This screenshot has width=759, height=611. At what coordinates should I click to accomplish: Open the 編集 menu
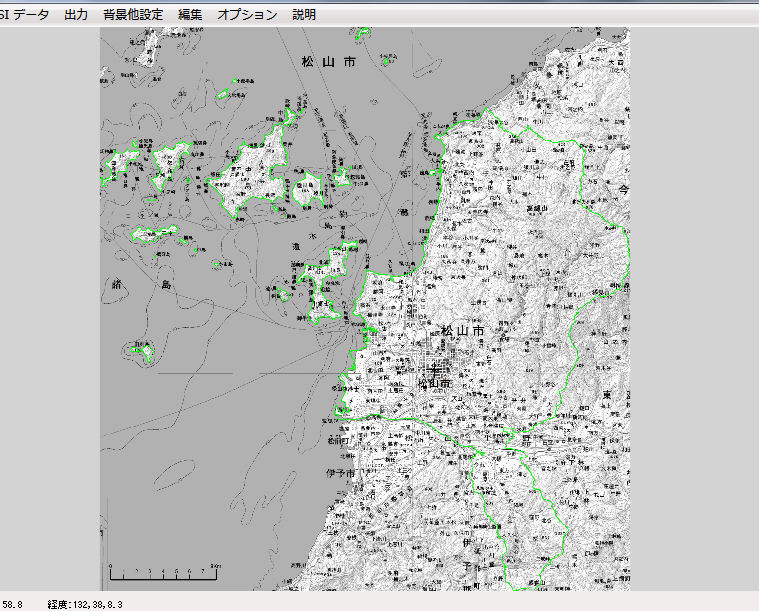coord(190,15)
